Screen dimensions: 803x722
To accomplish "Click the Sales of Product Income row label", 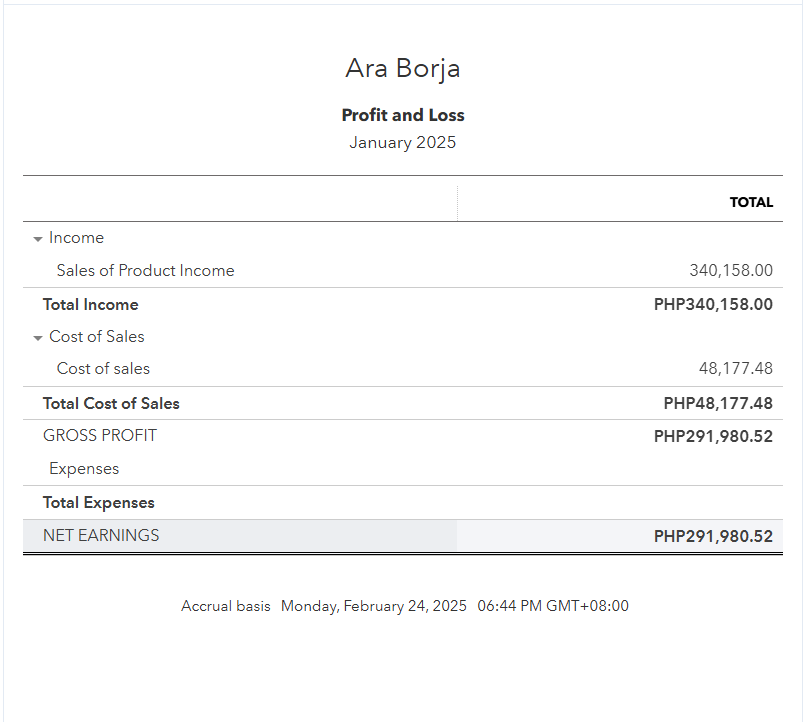I will click(145, 271).
